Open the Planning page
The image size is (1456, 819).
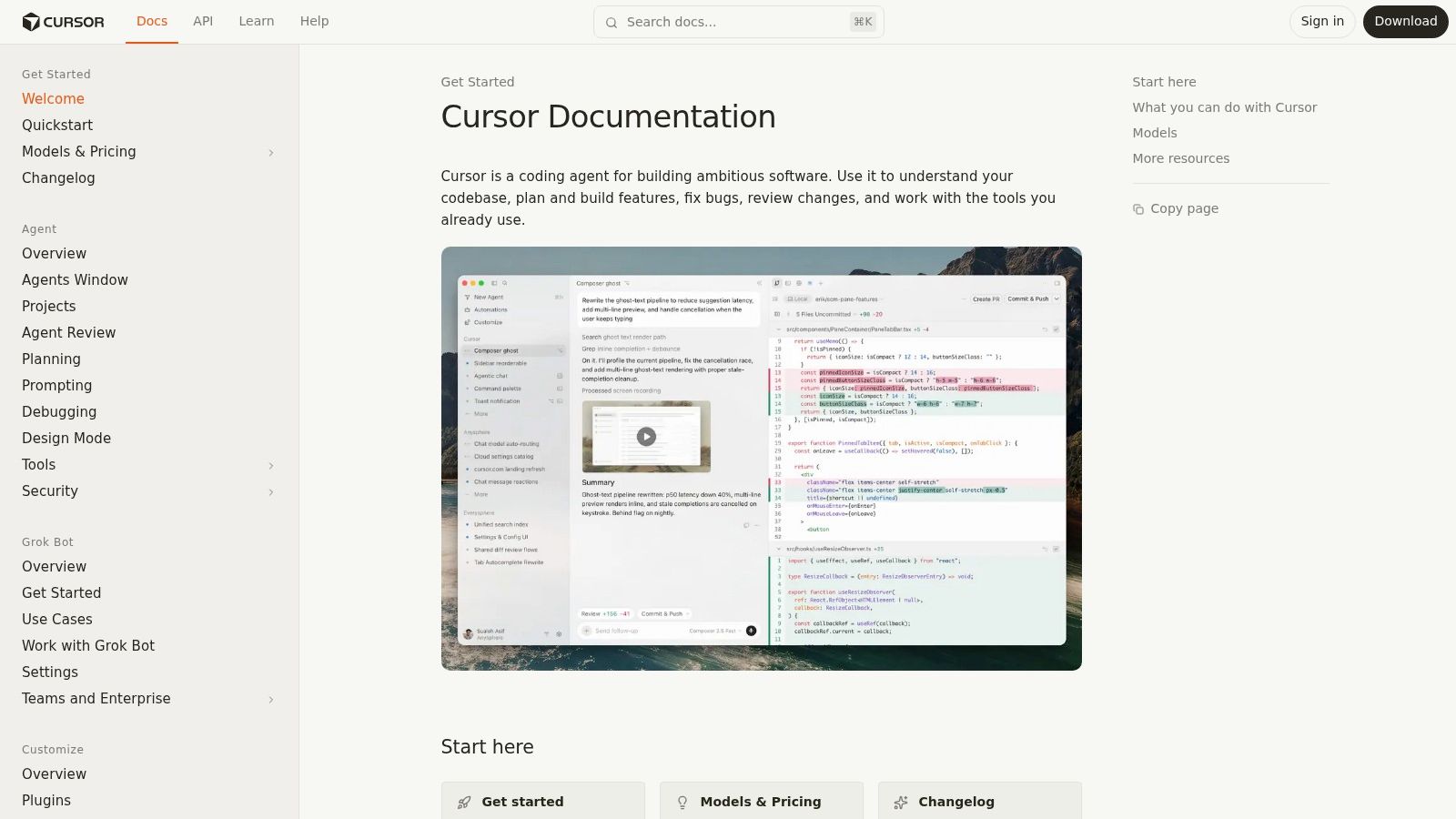51,359
